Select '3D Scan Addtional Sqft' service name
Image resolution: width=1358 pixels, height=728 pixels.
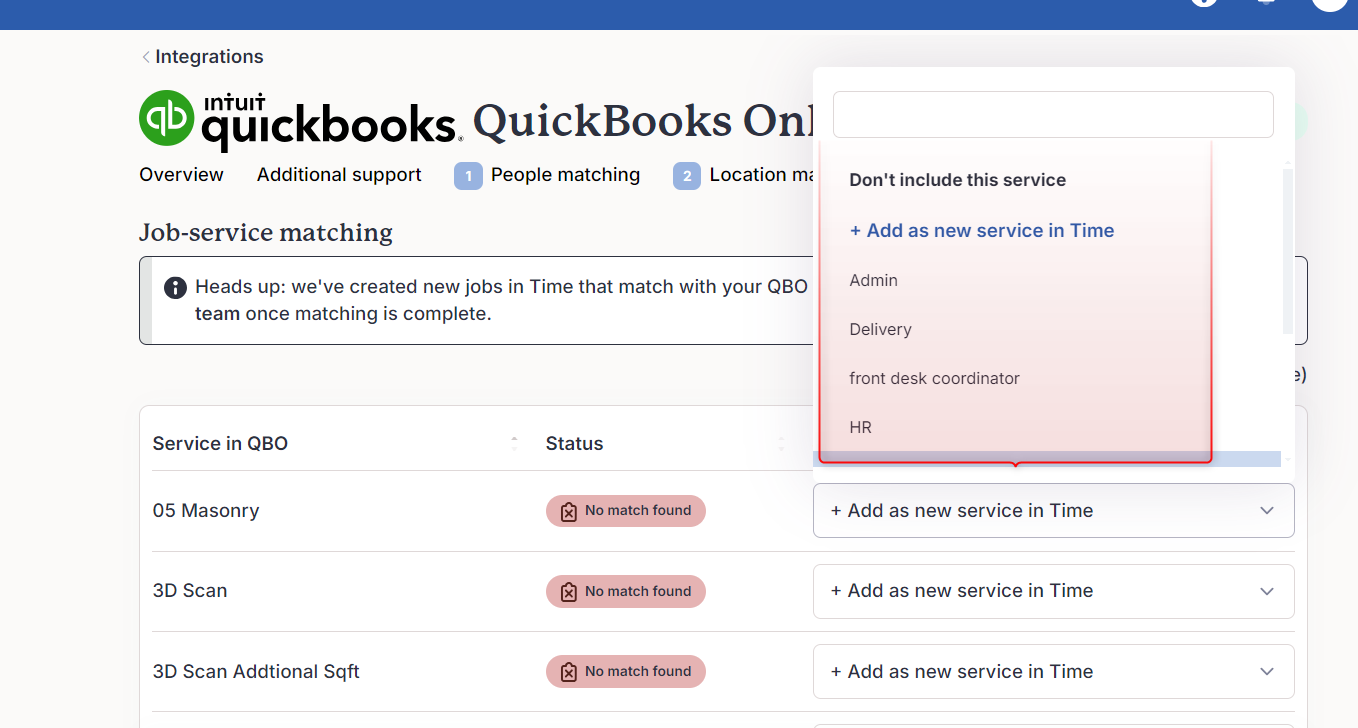point(256,672)
